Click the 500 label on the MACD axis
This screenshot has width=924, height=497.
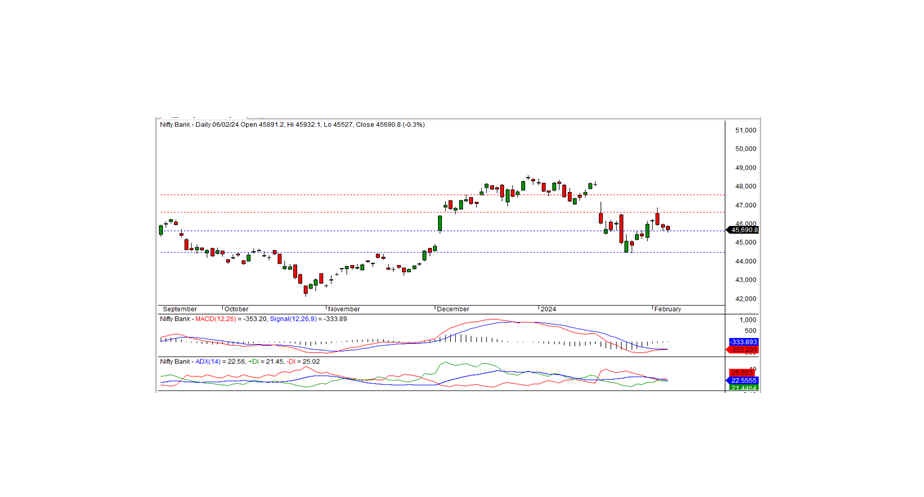(x=750, y=331)
